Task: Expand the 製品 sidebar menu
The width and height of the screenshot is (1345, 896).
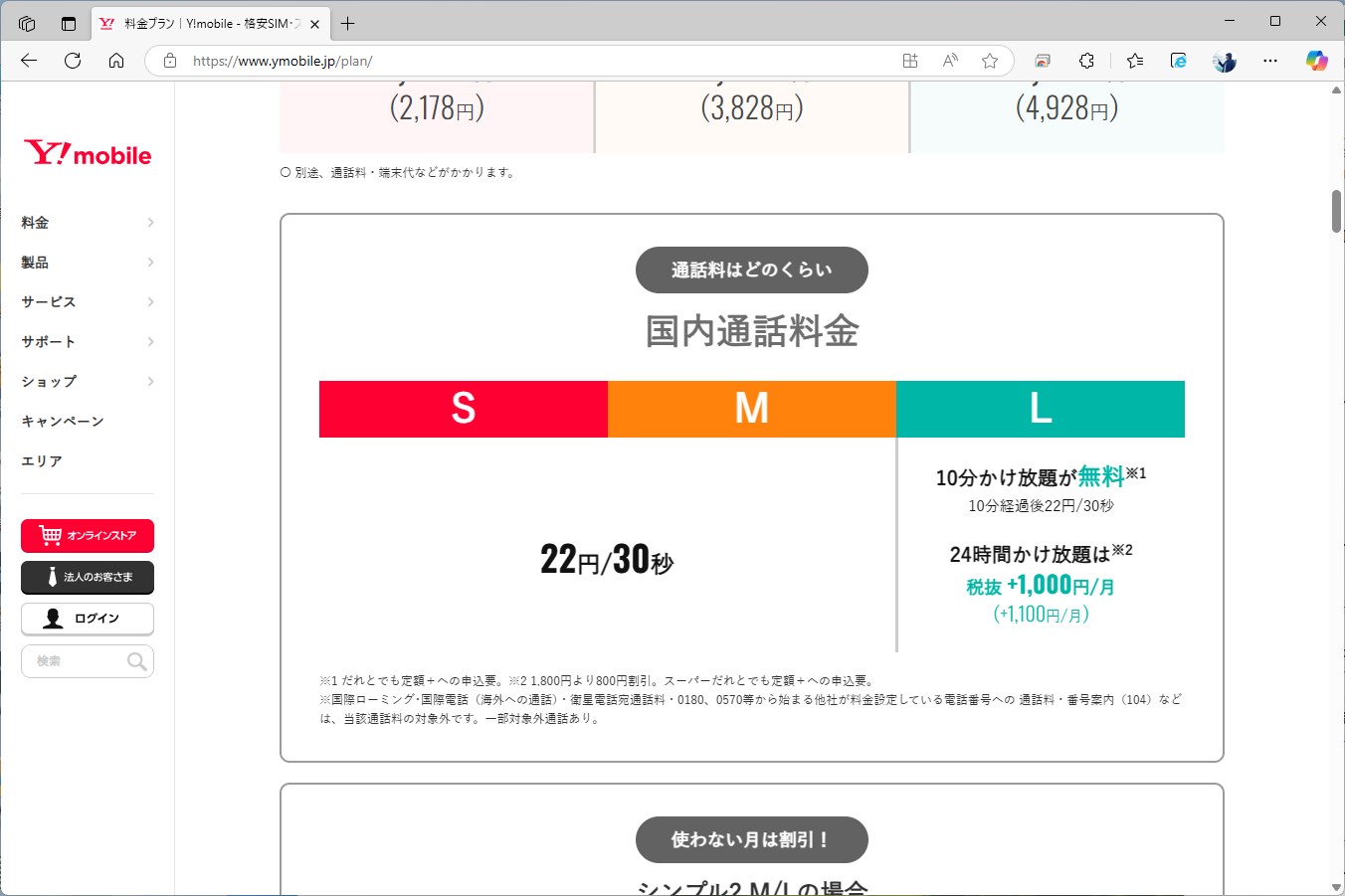Action: [88, 262]
